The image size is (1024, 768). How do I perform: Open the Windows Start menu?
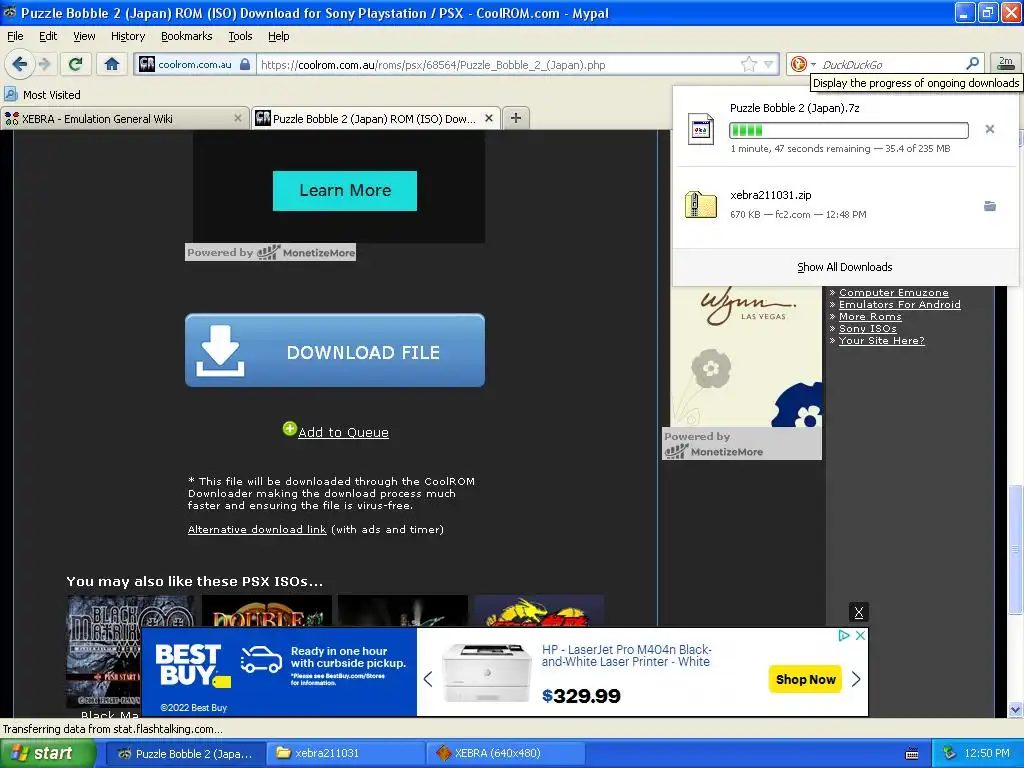(x=48, y=753)
